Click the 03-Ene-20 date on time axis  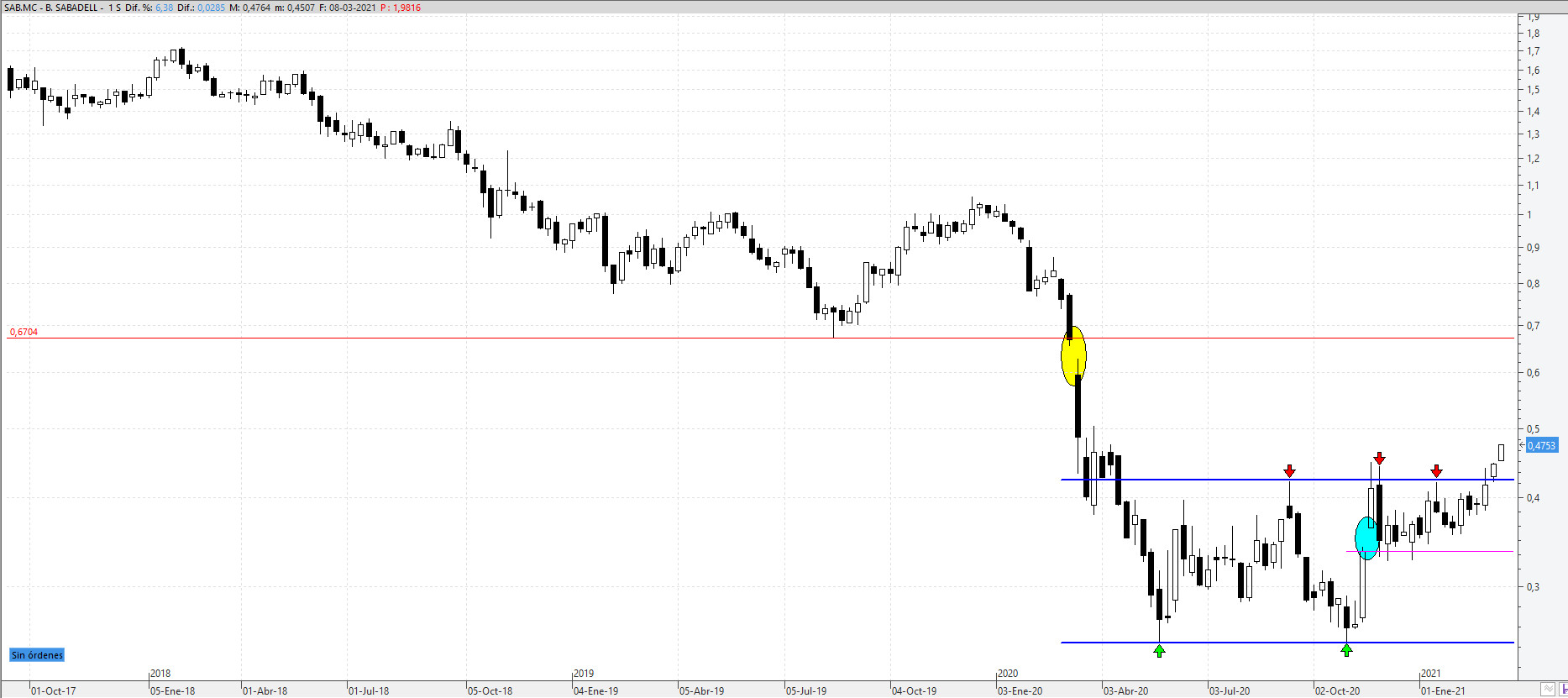(1020, 691)
